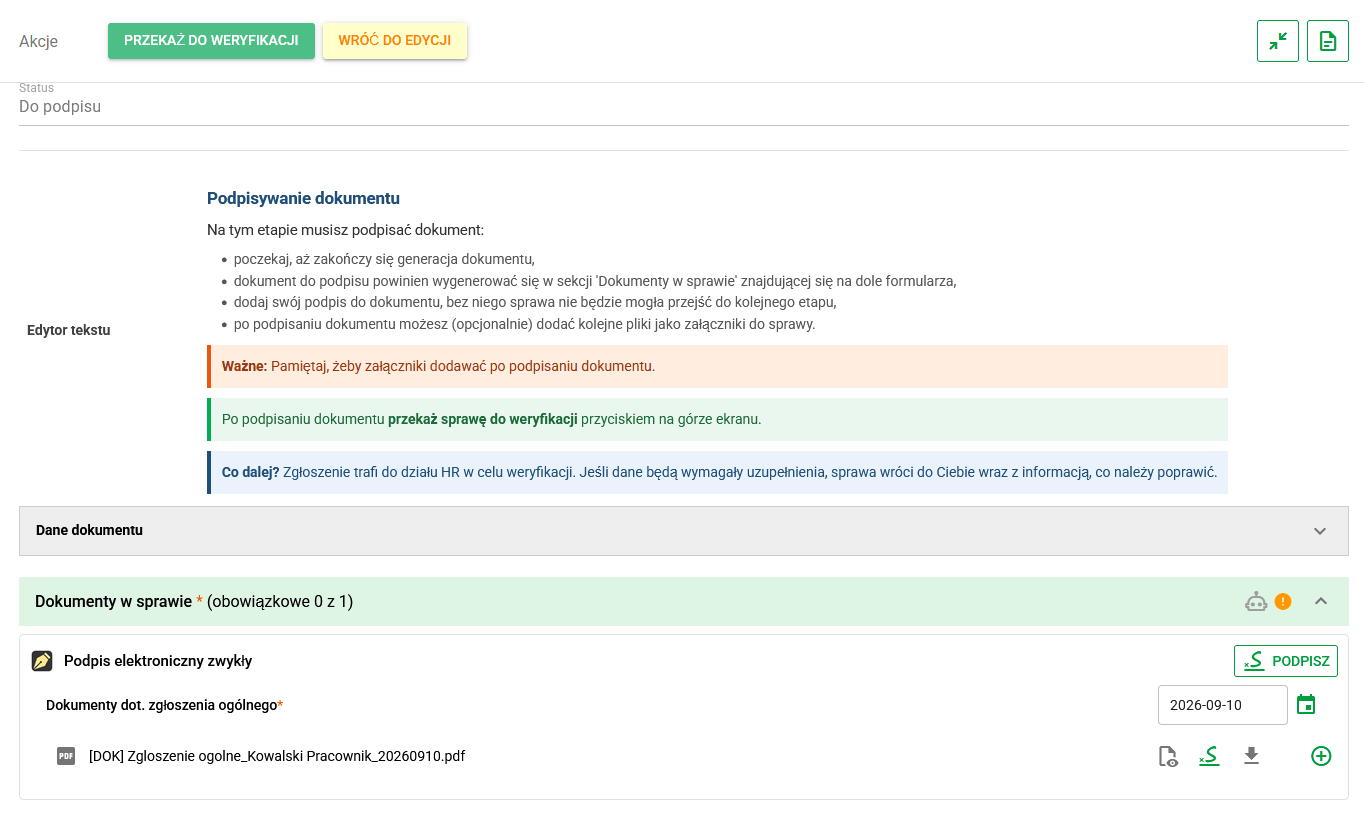Expand the Dane dokumentu section
The height and width of the screenshot is (823, 1364).
(1320, 531)
